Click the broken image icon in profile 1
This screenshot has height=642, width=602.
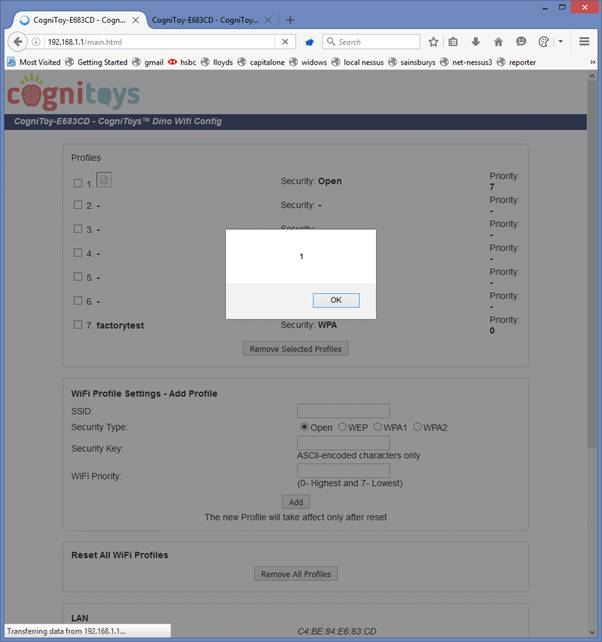click(x=104, y=180)
